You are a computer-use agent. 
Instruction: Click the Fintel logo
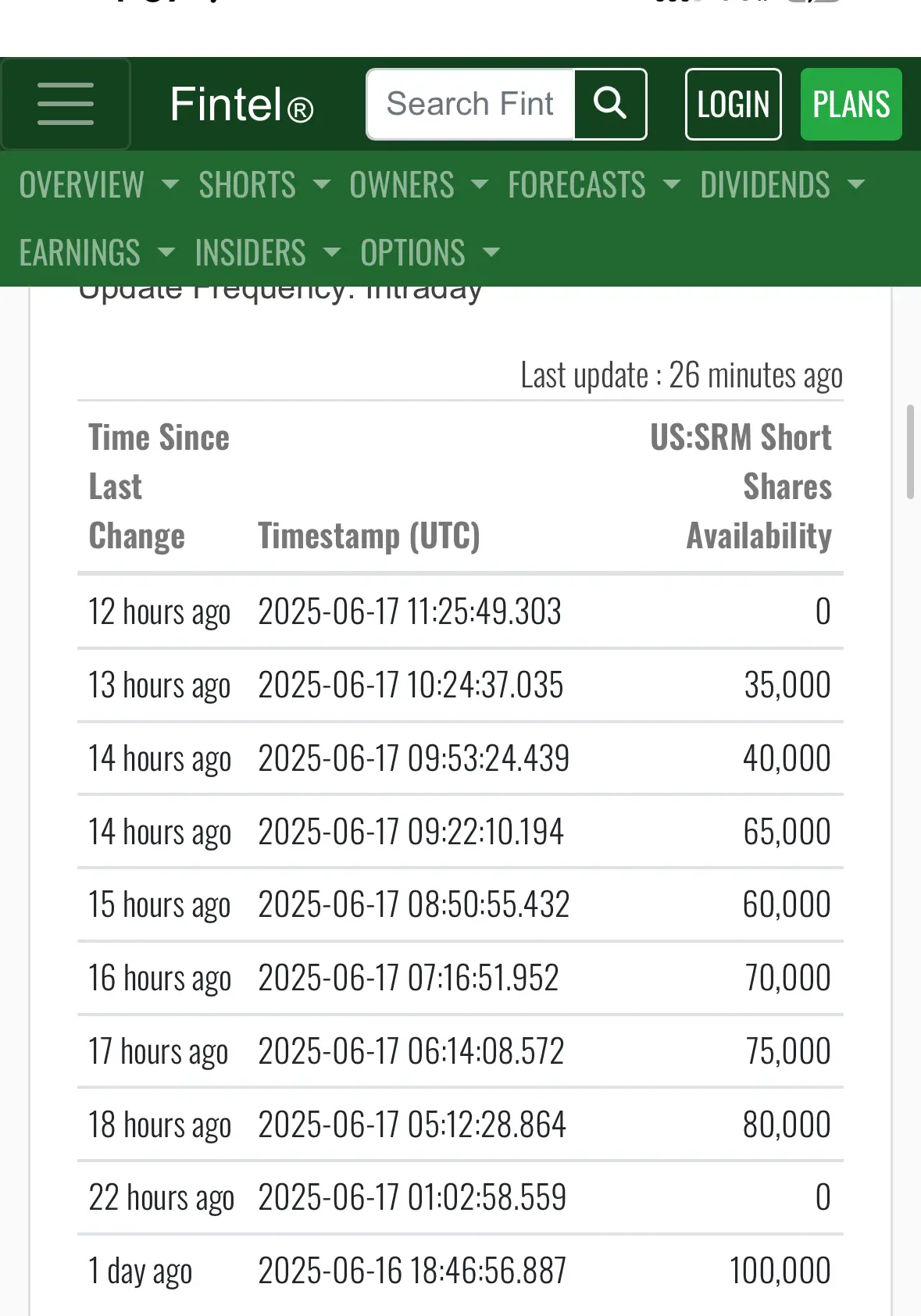tap(241, 105)
